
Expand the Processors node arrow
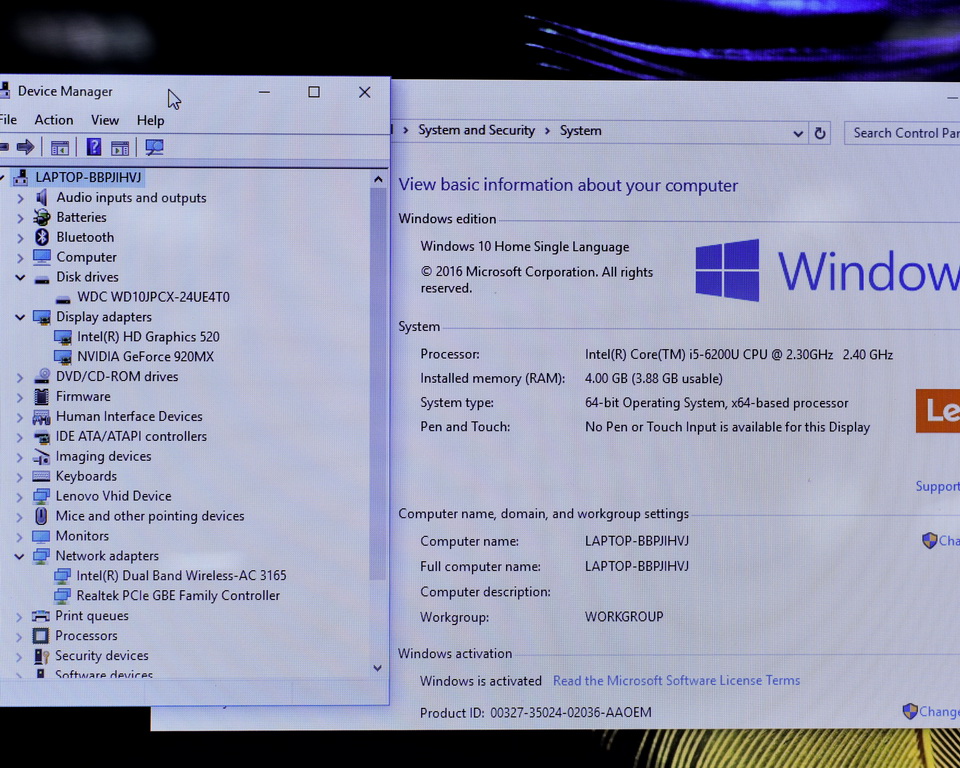[x=20, y=636]
